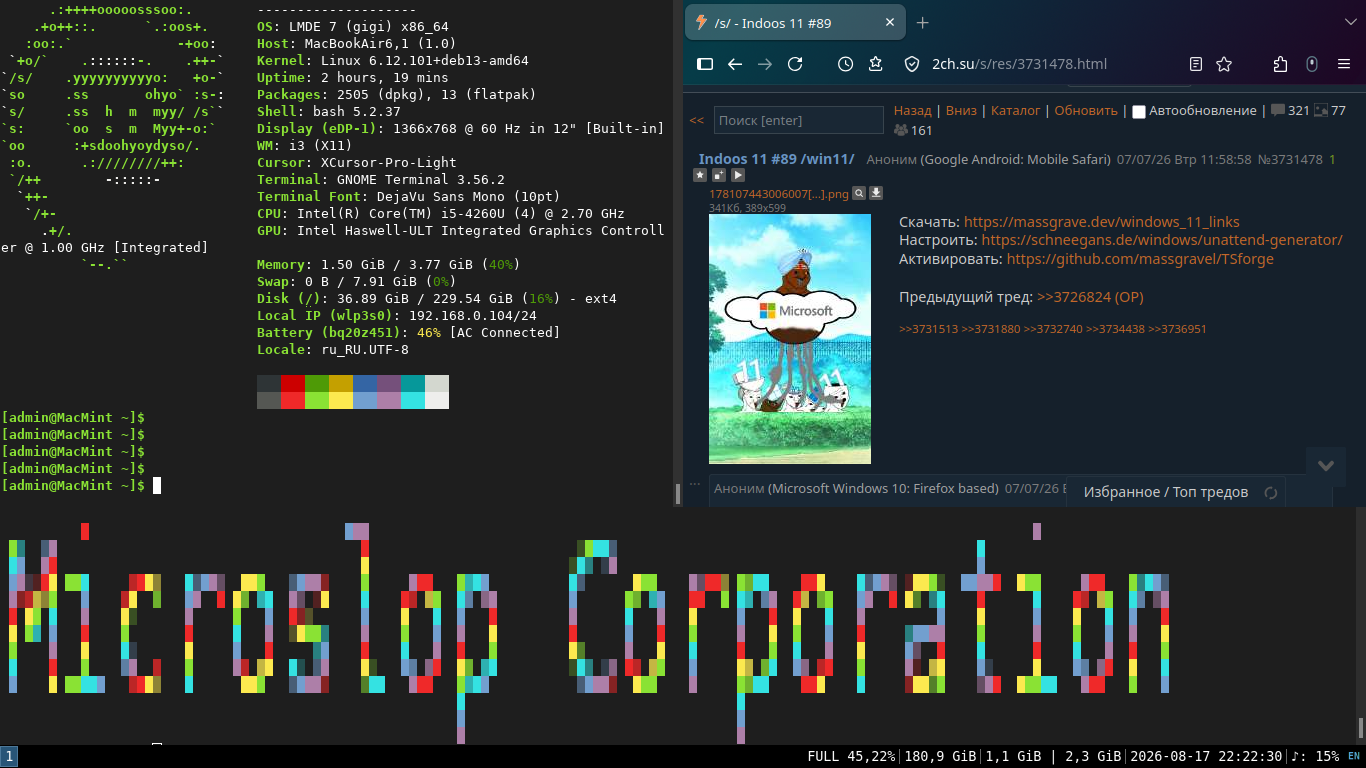Image resolution: width=1366 pixels, height=768 pixels.
Task: Click the 180,9 GiB disk status entry
Action: (941, 756)
